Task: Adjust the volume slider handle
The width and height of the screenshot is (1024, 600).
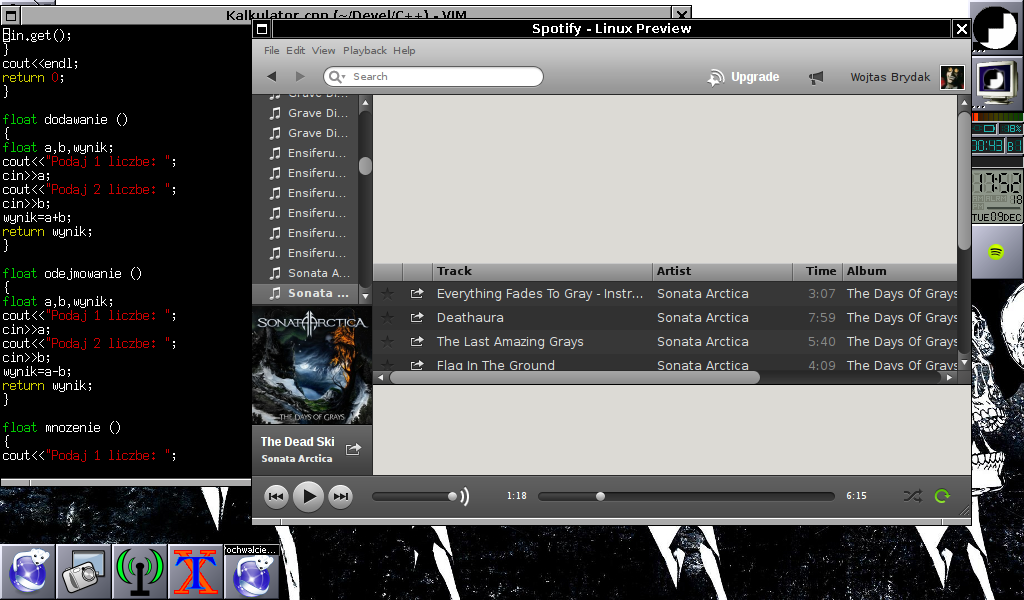Action: (x=452, y=497)
